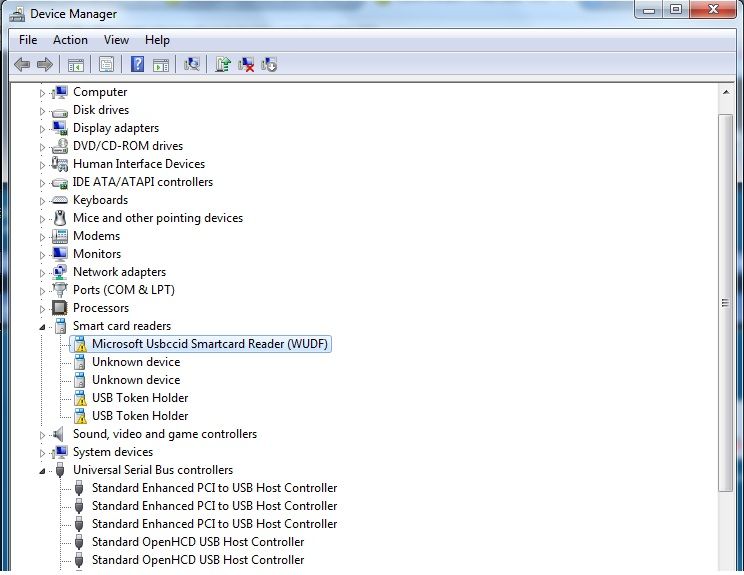
Task: Click the vertical scrollbar thumb
Action: pos(725,303)
